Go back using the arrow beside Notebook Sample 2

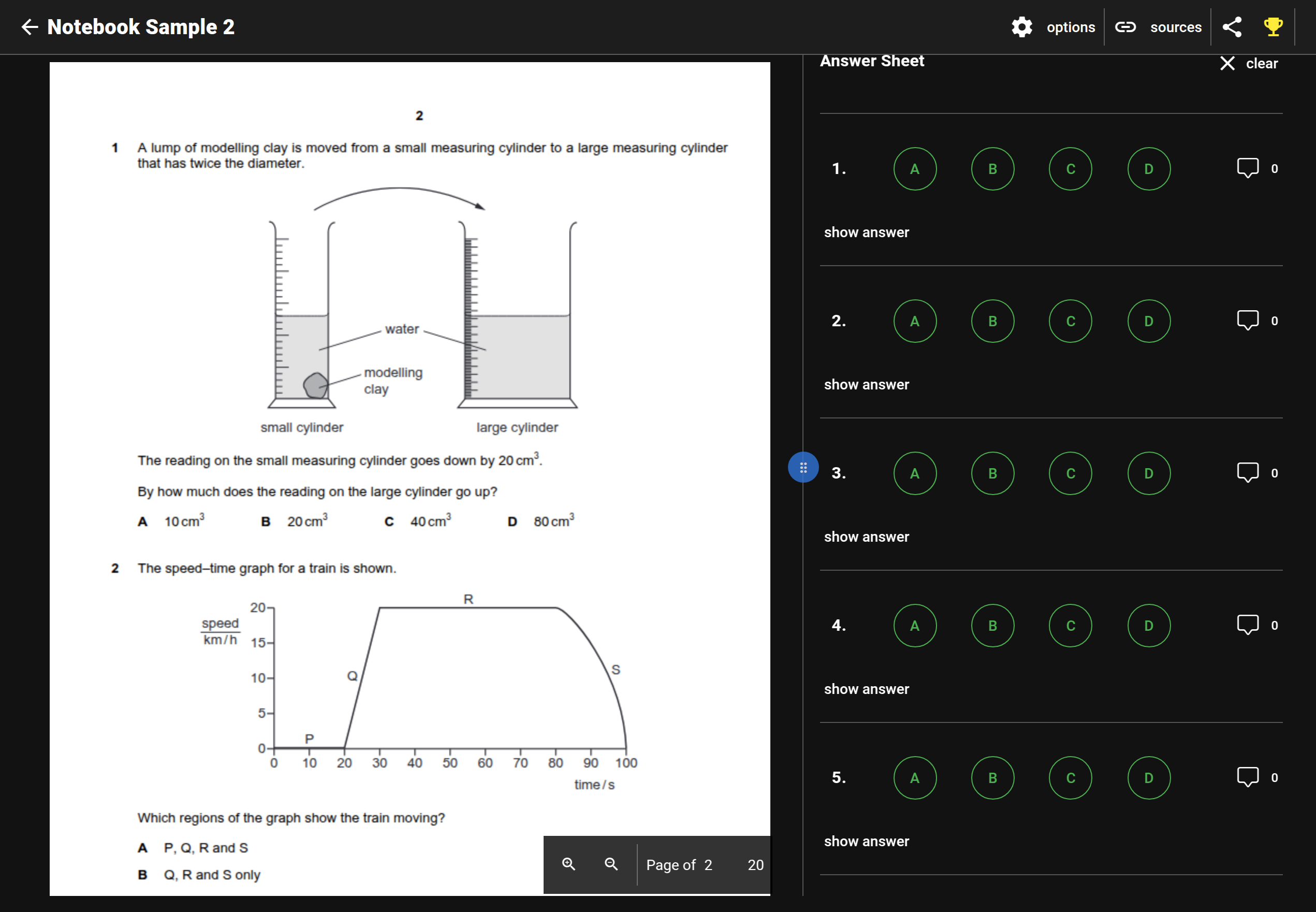(x=29, y=27)
